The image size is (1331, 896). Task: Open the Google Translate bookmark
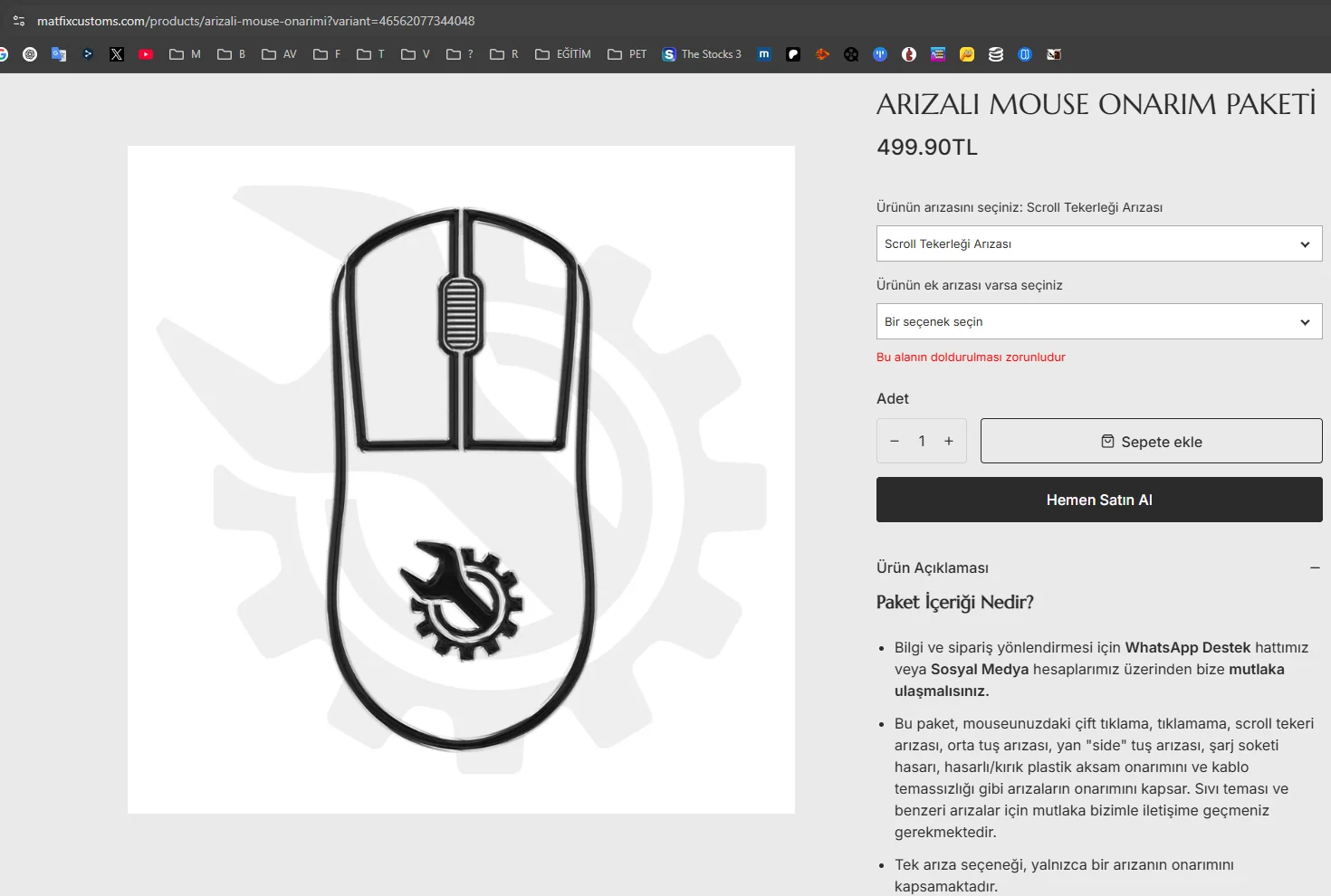click(x=59, y=54)
